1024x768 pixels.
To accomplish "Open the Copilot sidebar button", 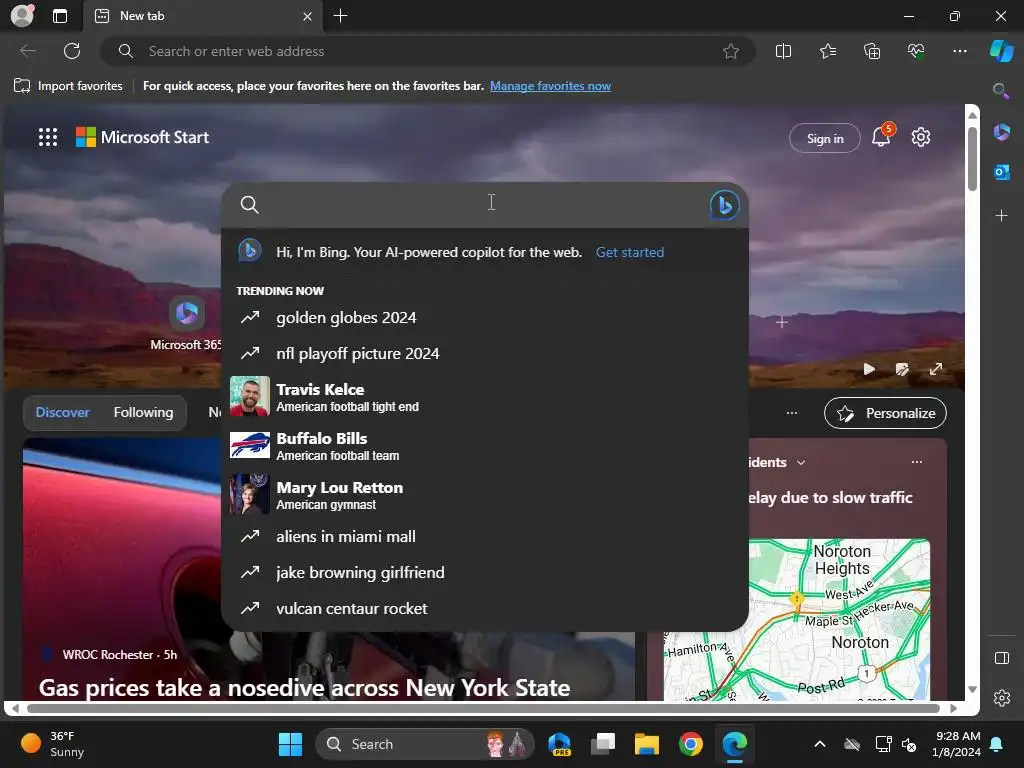I will (x=1001, y=51).
